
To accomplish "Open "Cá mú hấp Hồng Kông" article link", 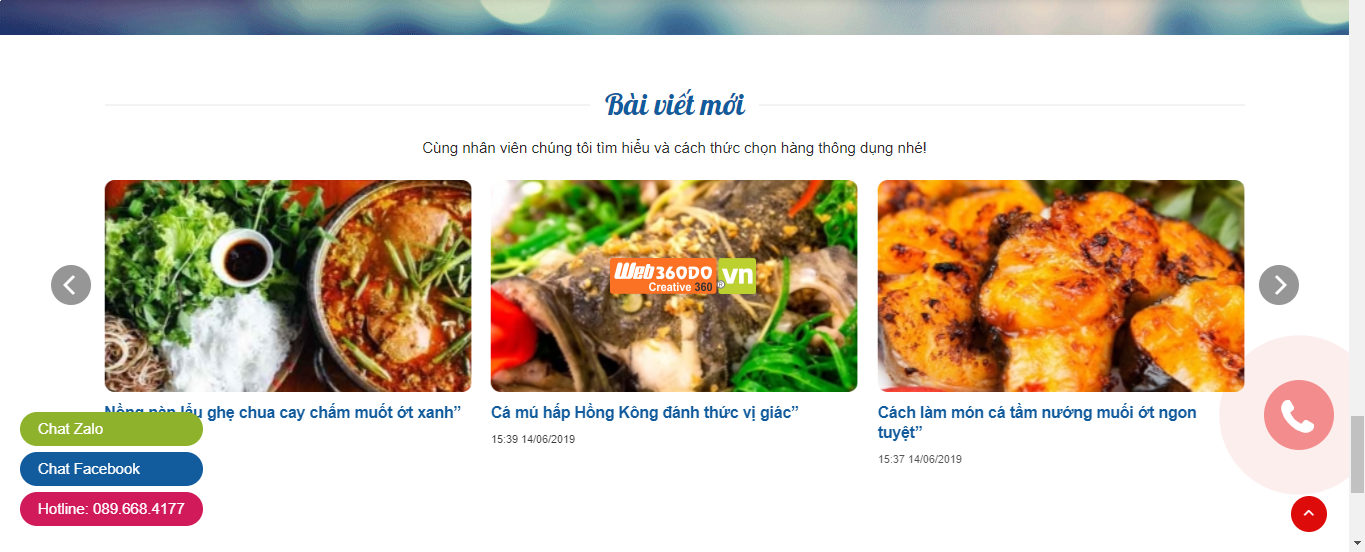I will coord(645,413).
